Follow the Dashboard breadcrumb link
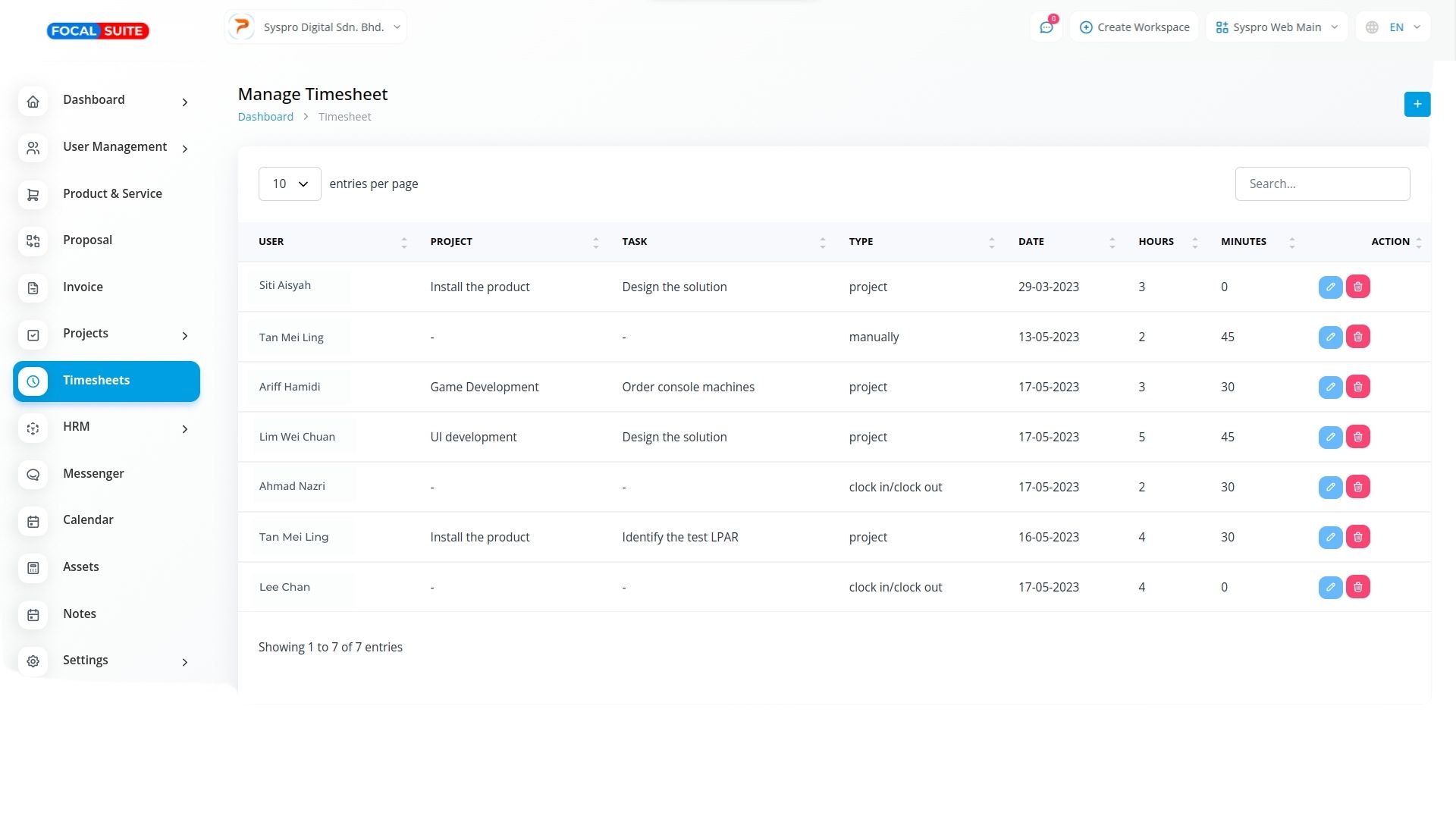This screenshot has width=1456, height=819. coord(265,117)
